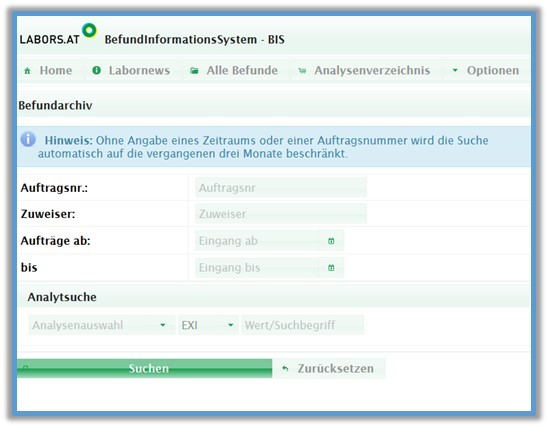This screenshot has width=548, height=427.
Task: Click the Alle Befunde folder icon
Action: pyautogui.click(x=194, y=71)
